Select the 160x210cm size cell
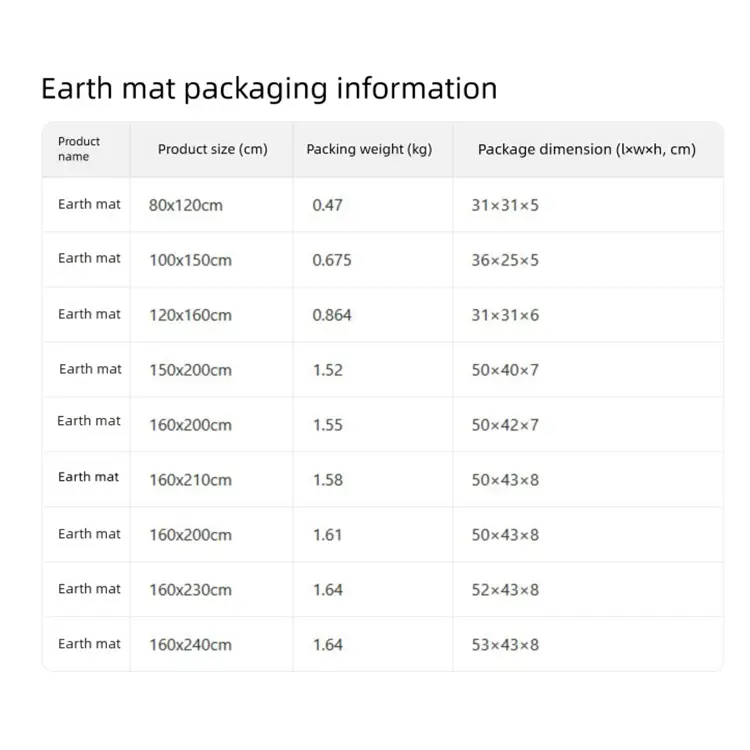 click(x=190, y=480)
